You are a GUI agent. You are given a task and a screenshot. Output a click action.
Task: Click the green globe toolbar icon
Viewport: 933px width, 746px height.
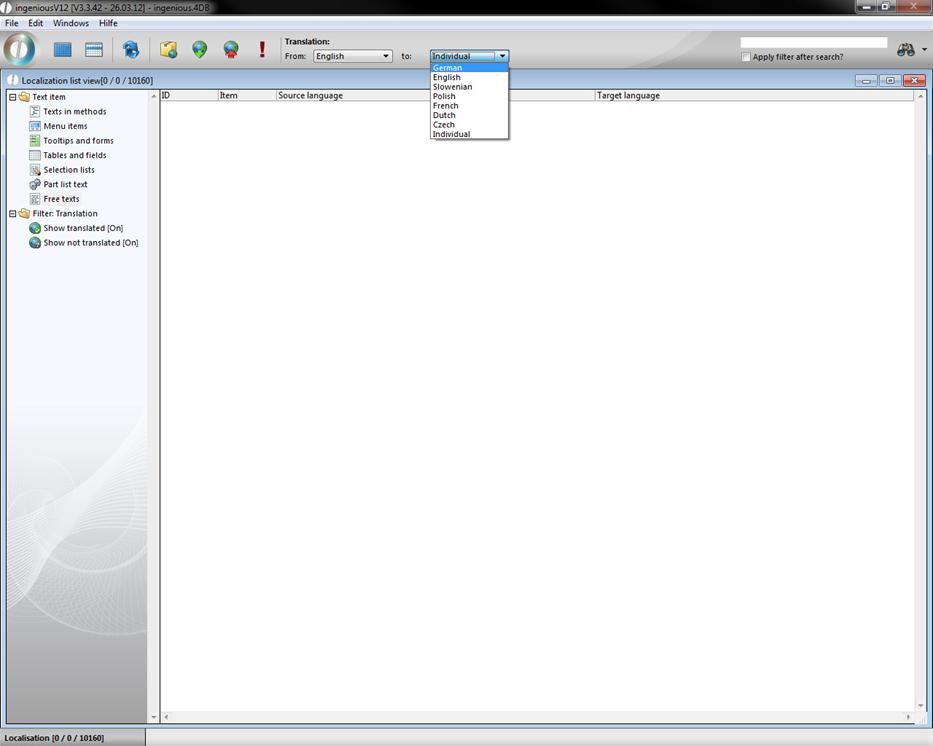[200, 49]
